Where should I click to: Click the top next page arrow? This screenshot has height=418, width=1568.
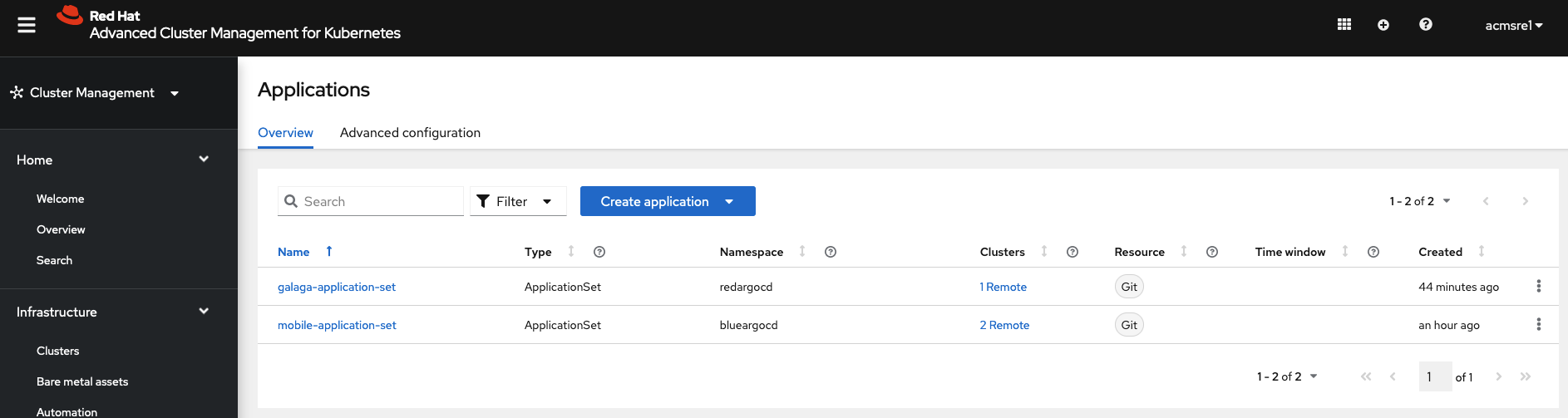pyautogui.click(x=1525, y=201)
